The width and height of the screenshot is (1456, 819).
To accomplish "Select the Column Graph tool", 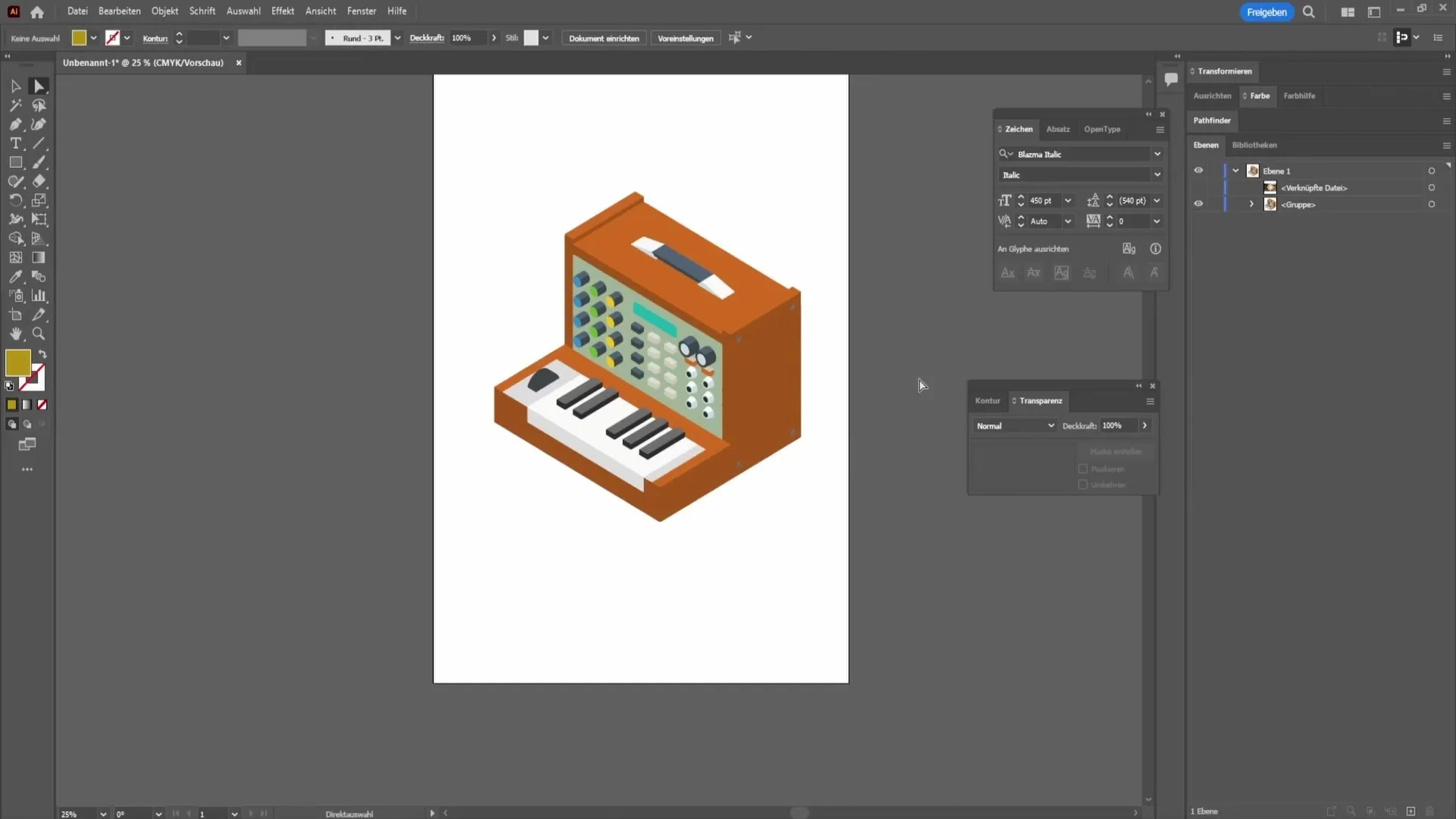I will click(39, 296).
